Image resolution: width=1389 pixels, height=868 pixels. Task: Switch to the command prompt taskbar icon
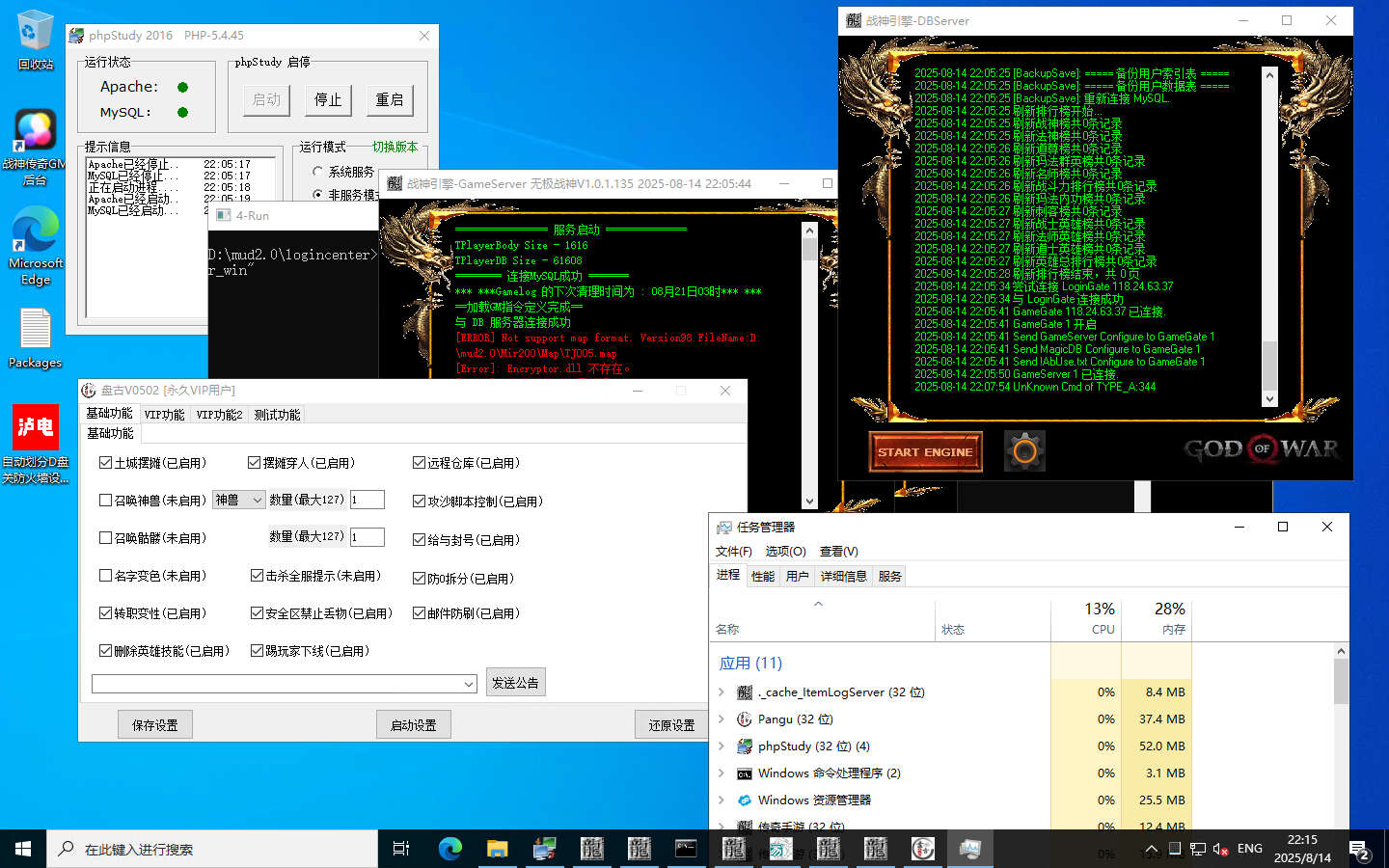[686, 849]
